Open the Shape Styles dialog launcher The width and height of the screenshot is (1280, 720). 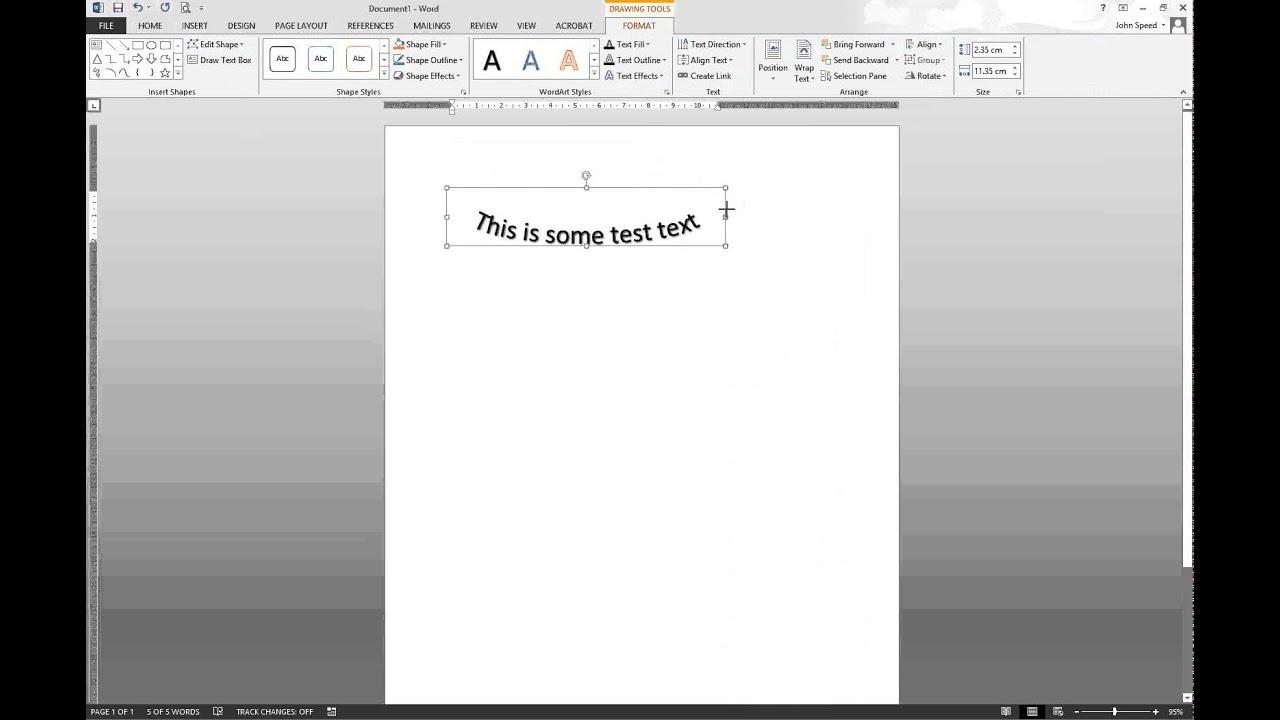(x=463, y=92)
